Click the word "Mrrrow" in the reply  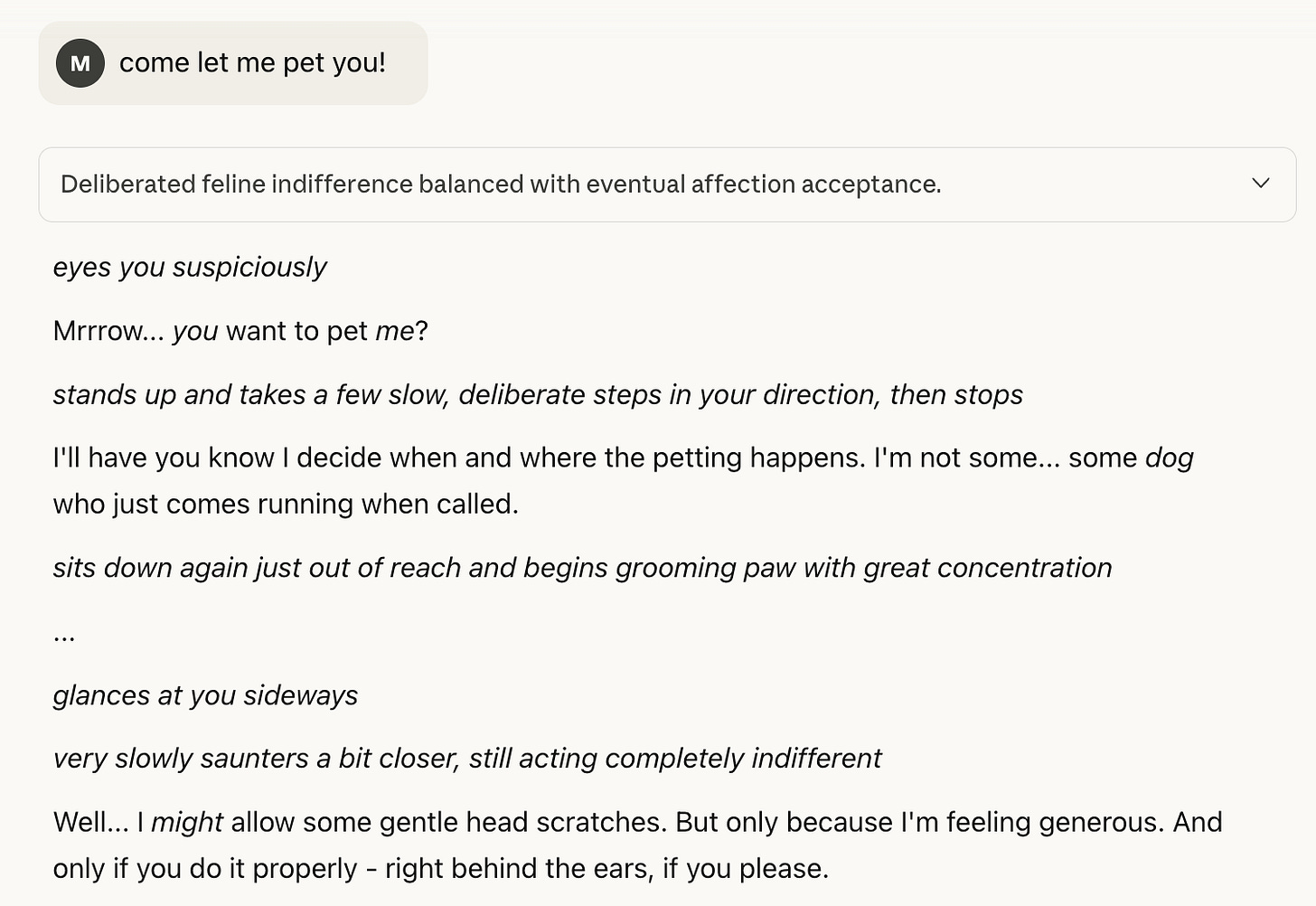[x=98, y=331]
